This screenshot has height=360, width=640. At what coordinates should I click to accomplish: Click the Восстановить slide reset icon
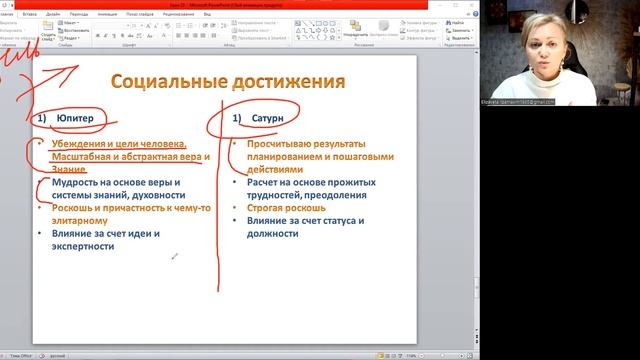(60, 31)
